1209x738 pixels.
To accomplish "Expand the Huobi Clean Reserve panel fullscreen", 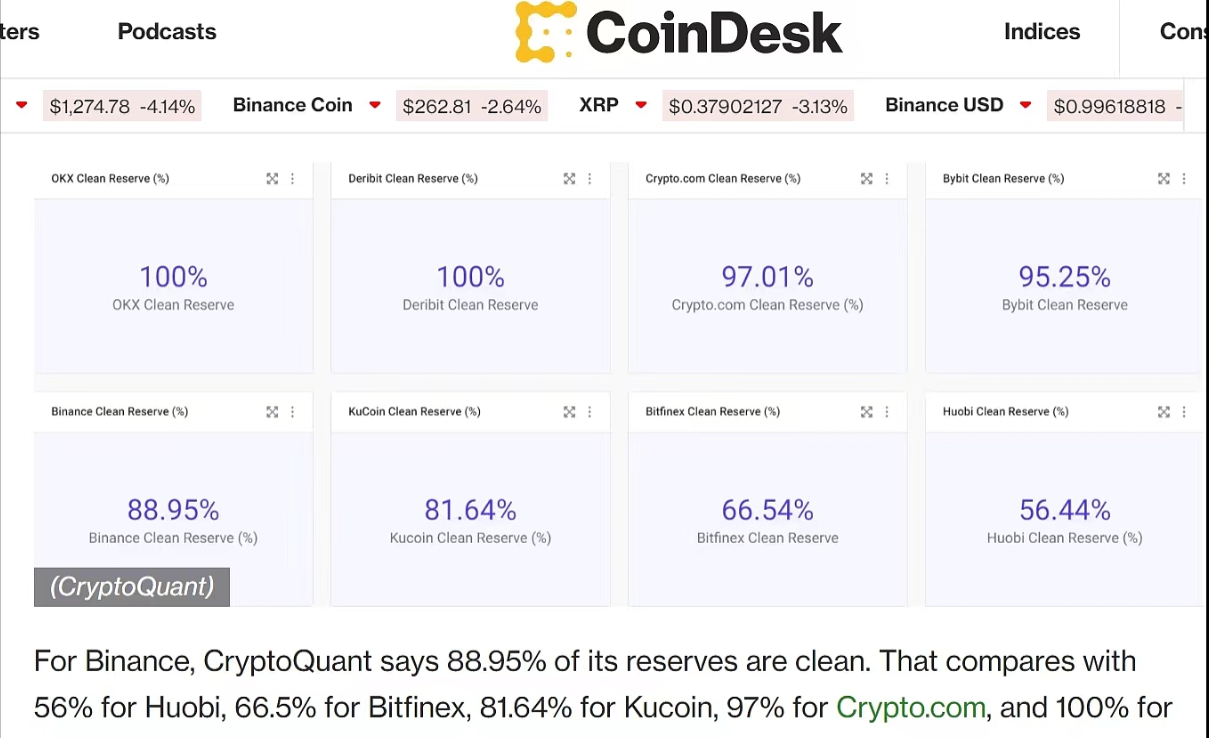I will tap(1164, 412).
